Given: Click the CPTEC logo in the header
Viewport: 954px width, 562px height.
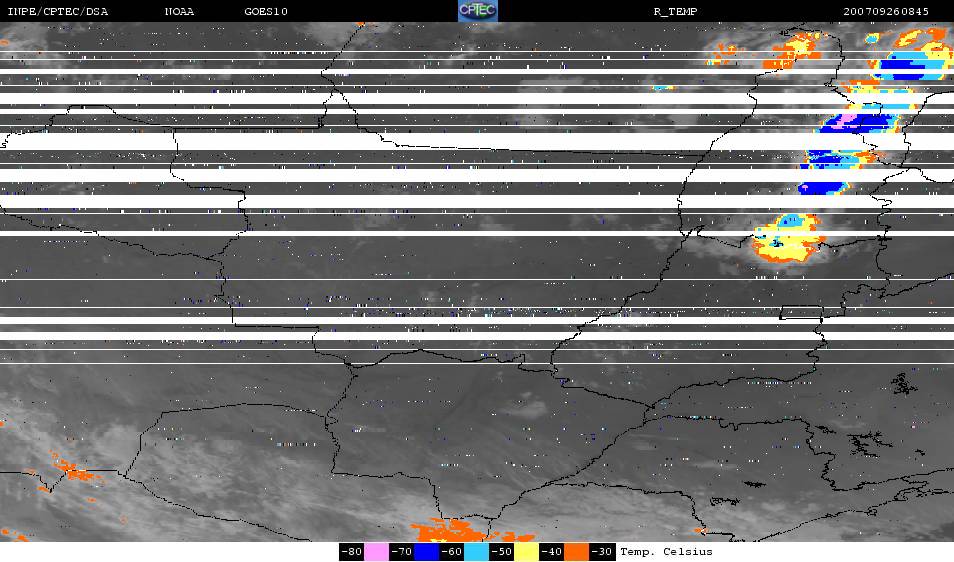Looking at the screenshot, I should tap(478, 11).
